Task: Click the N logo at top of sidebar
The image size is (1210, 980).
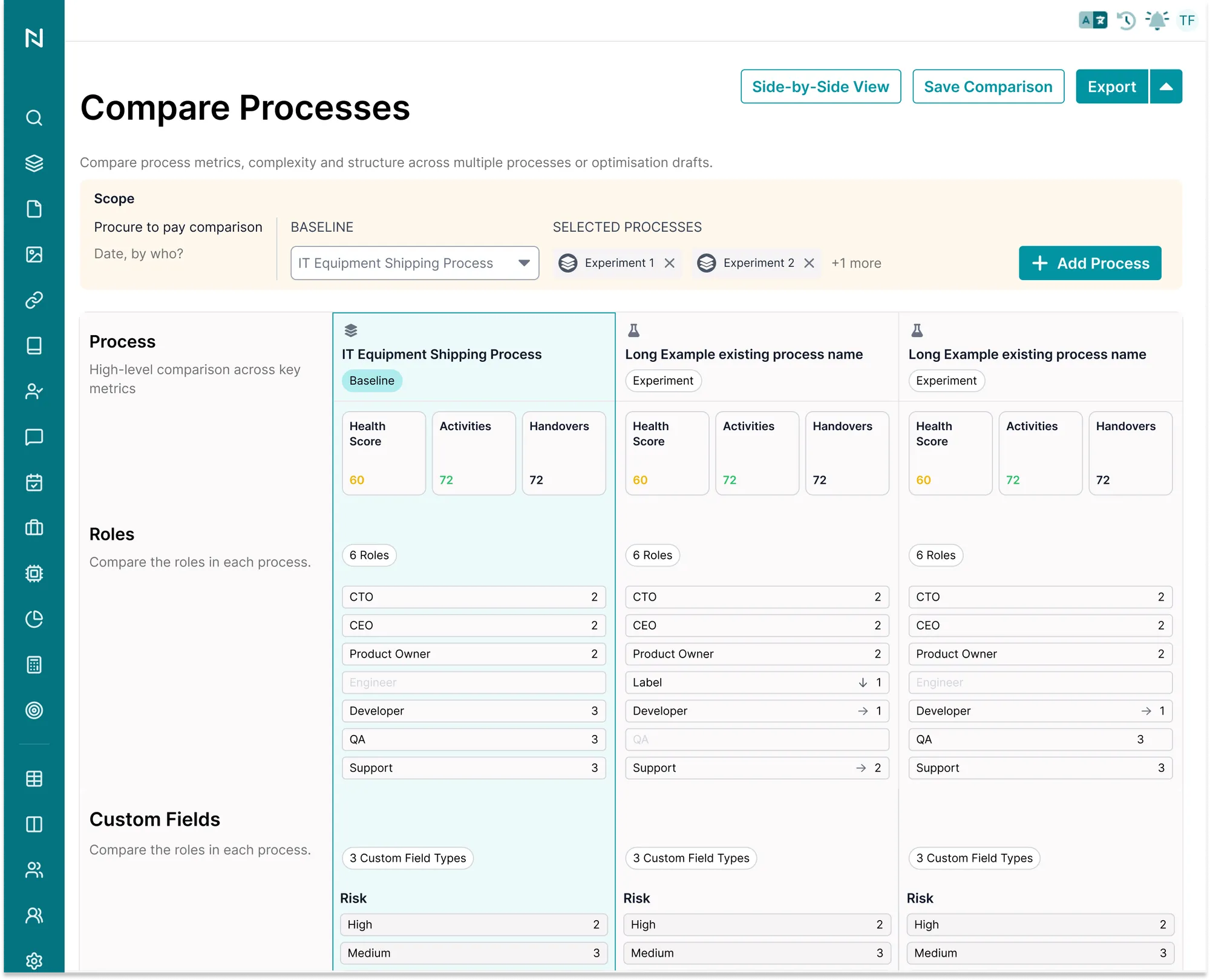Action: [34, 38]
